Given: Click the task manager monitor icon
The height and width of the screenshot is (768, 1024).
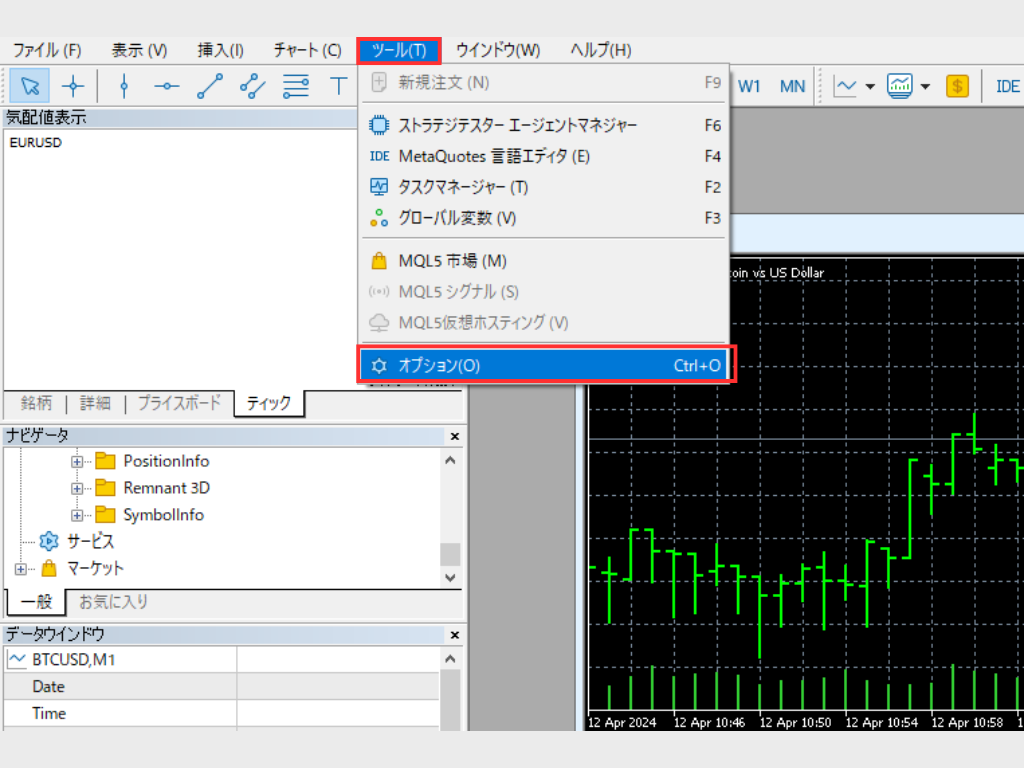Looking at the screenshot, I should click(x=379, y=187).
